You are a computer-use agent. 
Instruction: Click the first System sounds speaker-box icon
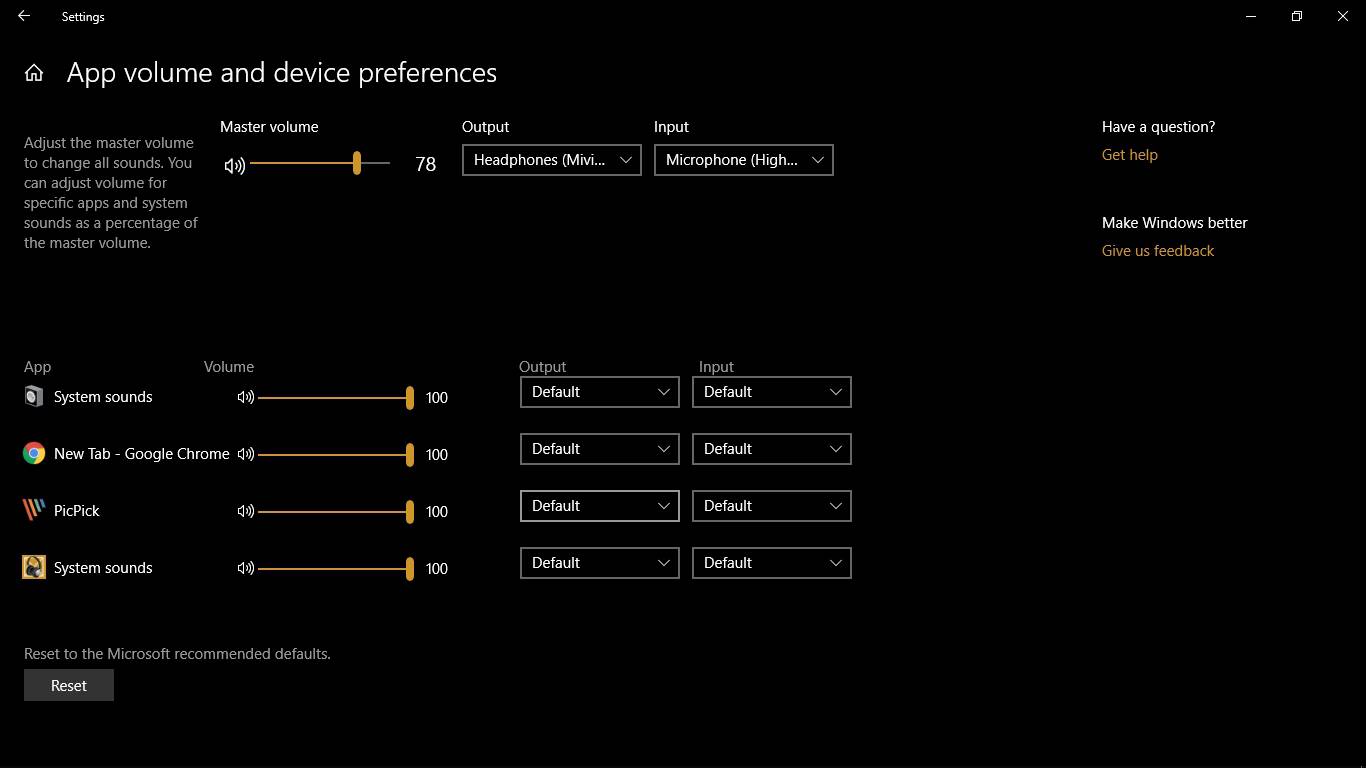coord(34,397)
